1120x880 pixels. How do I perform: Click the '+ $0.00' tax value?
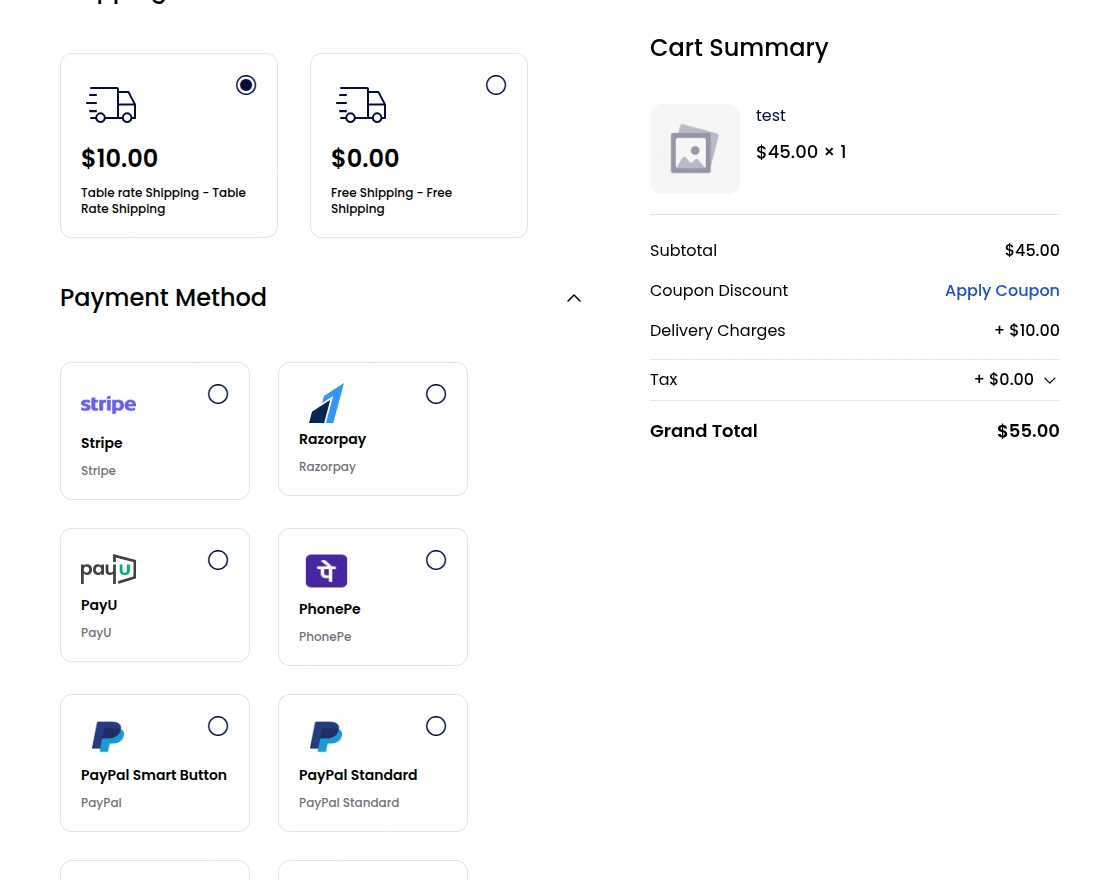(x=1004, y=380)
